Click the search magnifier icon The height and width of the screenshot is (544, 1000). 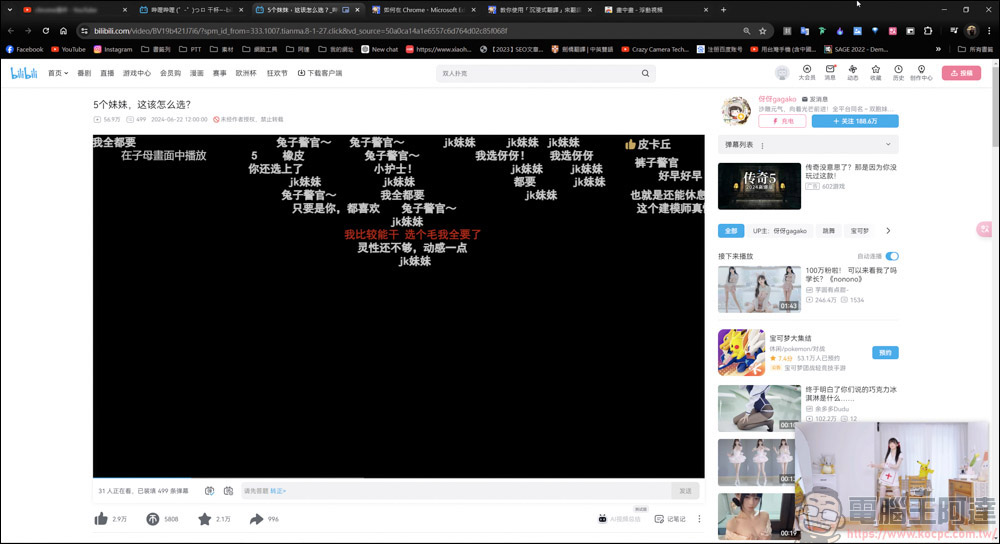[645, 73]
